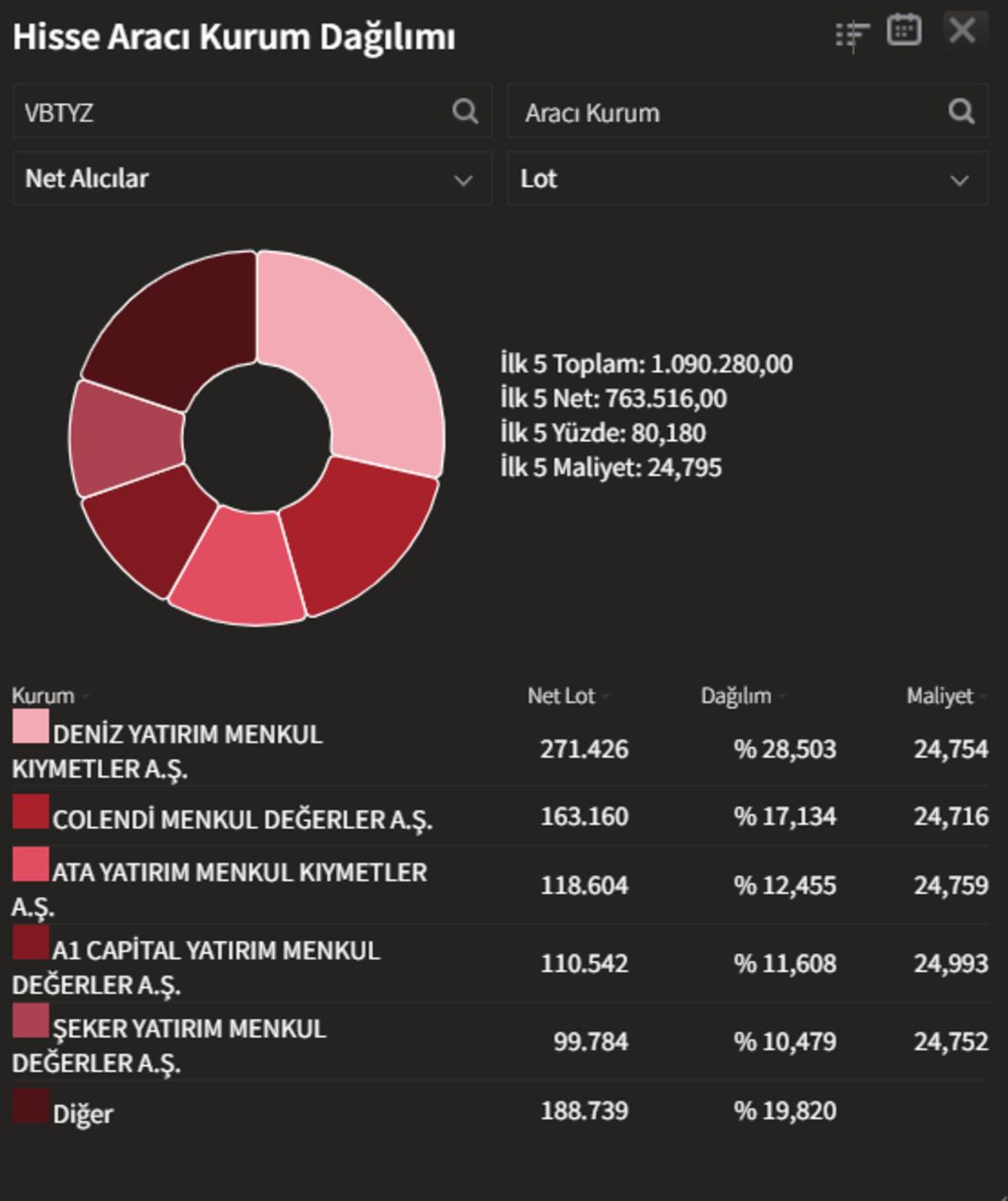Image resolution: width=1008 pixels, height=1201 pixels.
Task: Select the Diğer row label
Action: tap(82, 1114)
